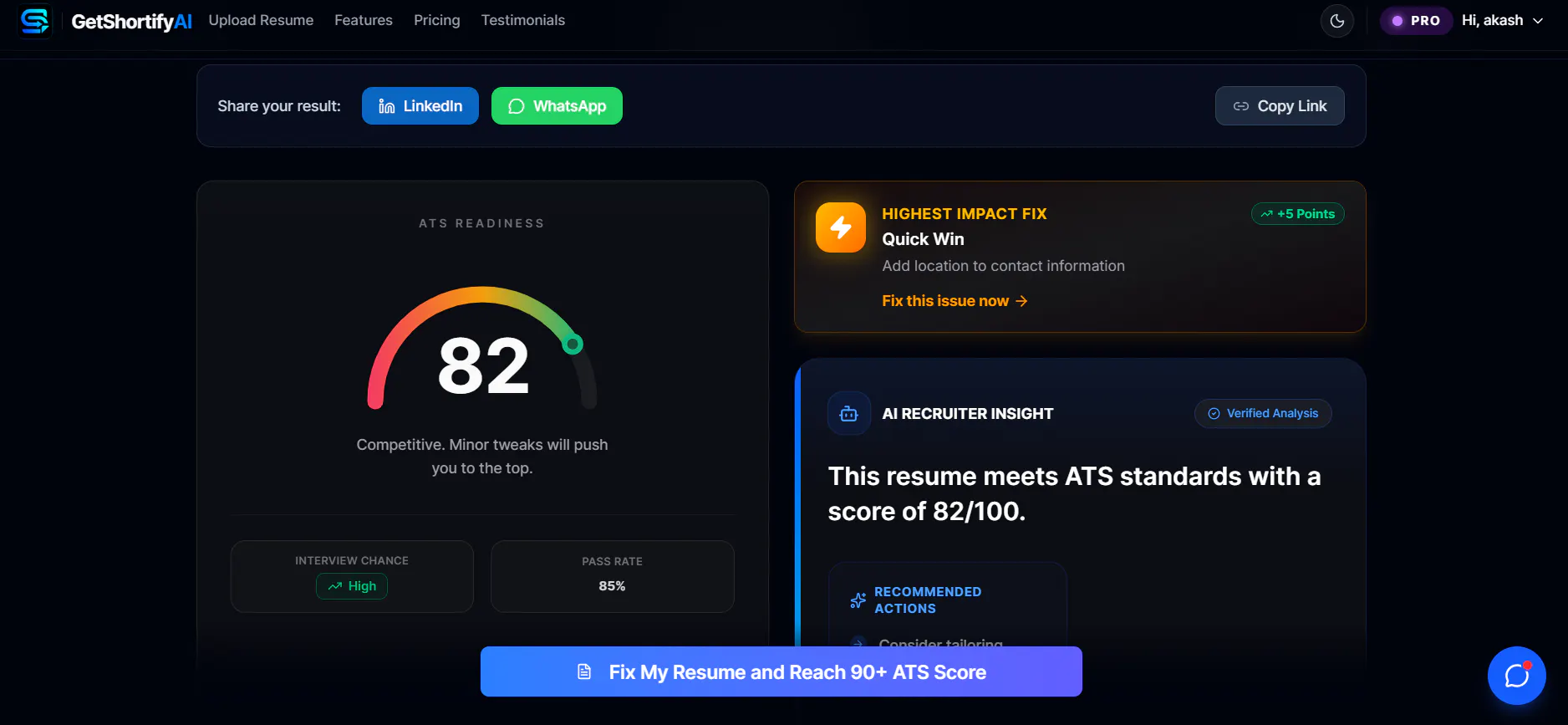Image resolution: width=1568 pixels, height=725 pixels.
Task: Toggle dark mode with the moon icon
Action: (x=1336, y=21)
